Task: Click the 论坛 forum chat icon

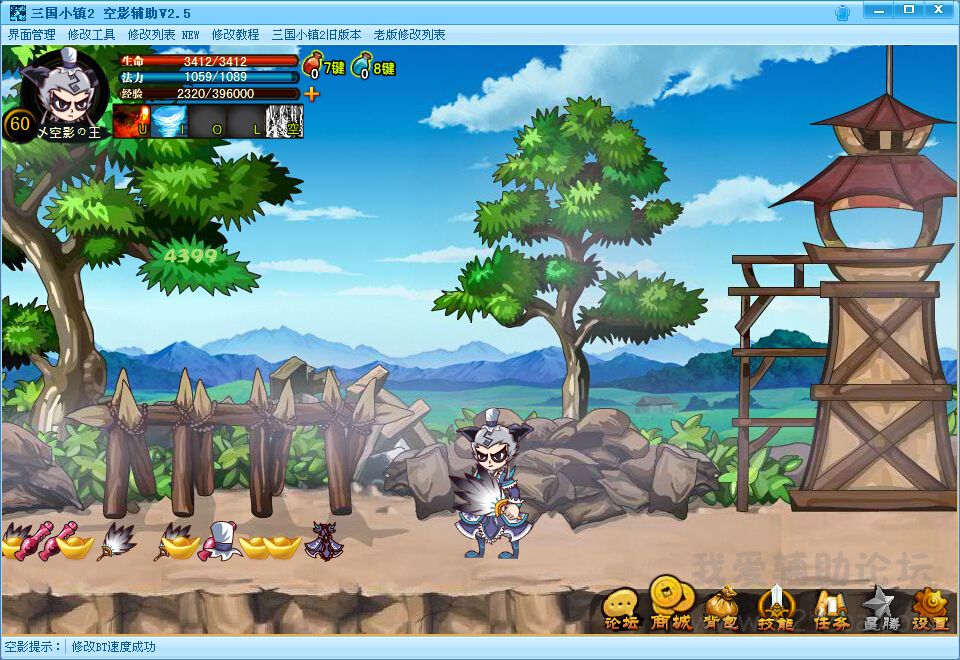Action: 621,611
